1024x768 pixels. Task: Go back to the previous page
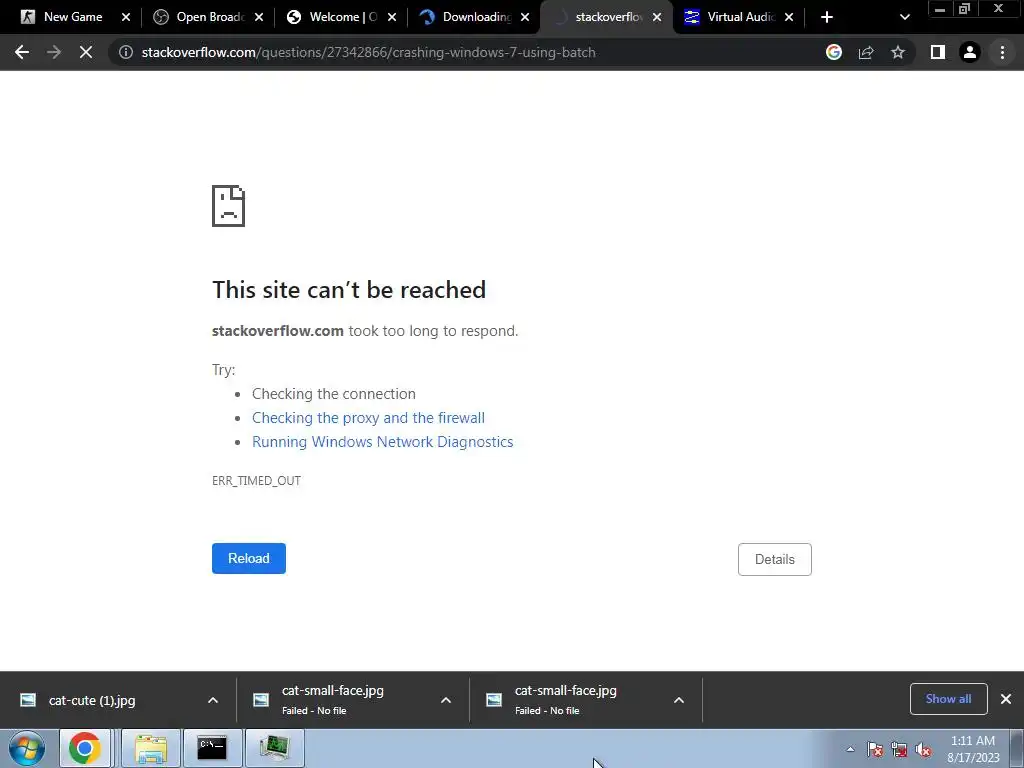pyautogui.click(x=22, y=52)
